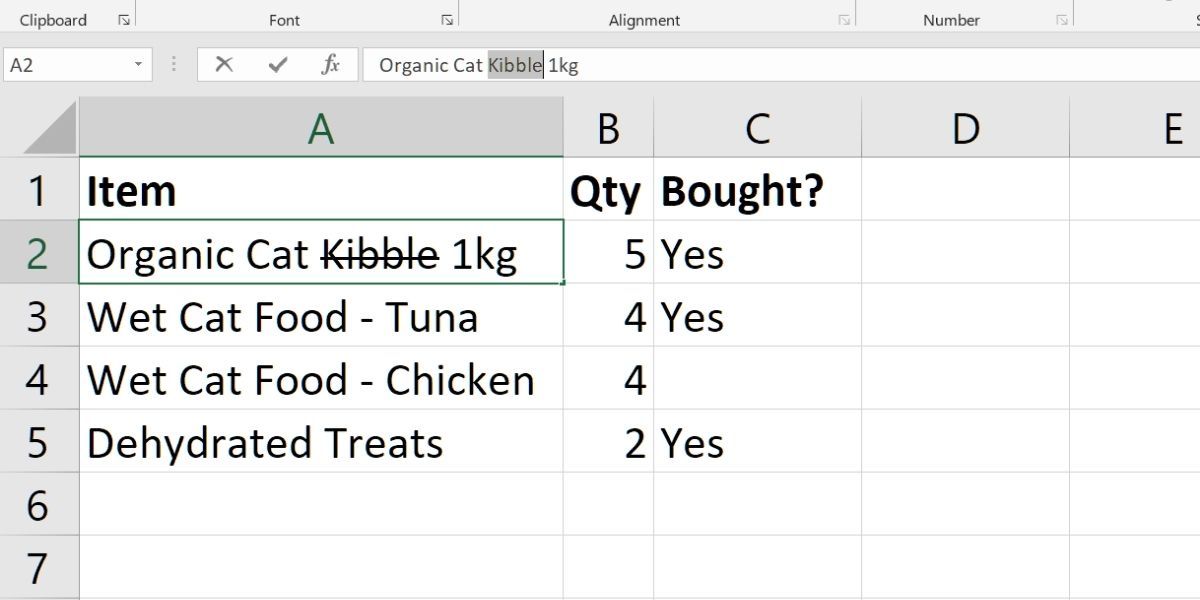Select column A header

click(320, 129)
